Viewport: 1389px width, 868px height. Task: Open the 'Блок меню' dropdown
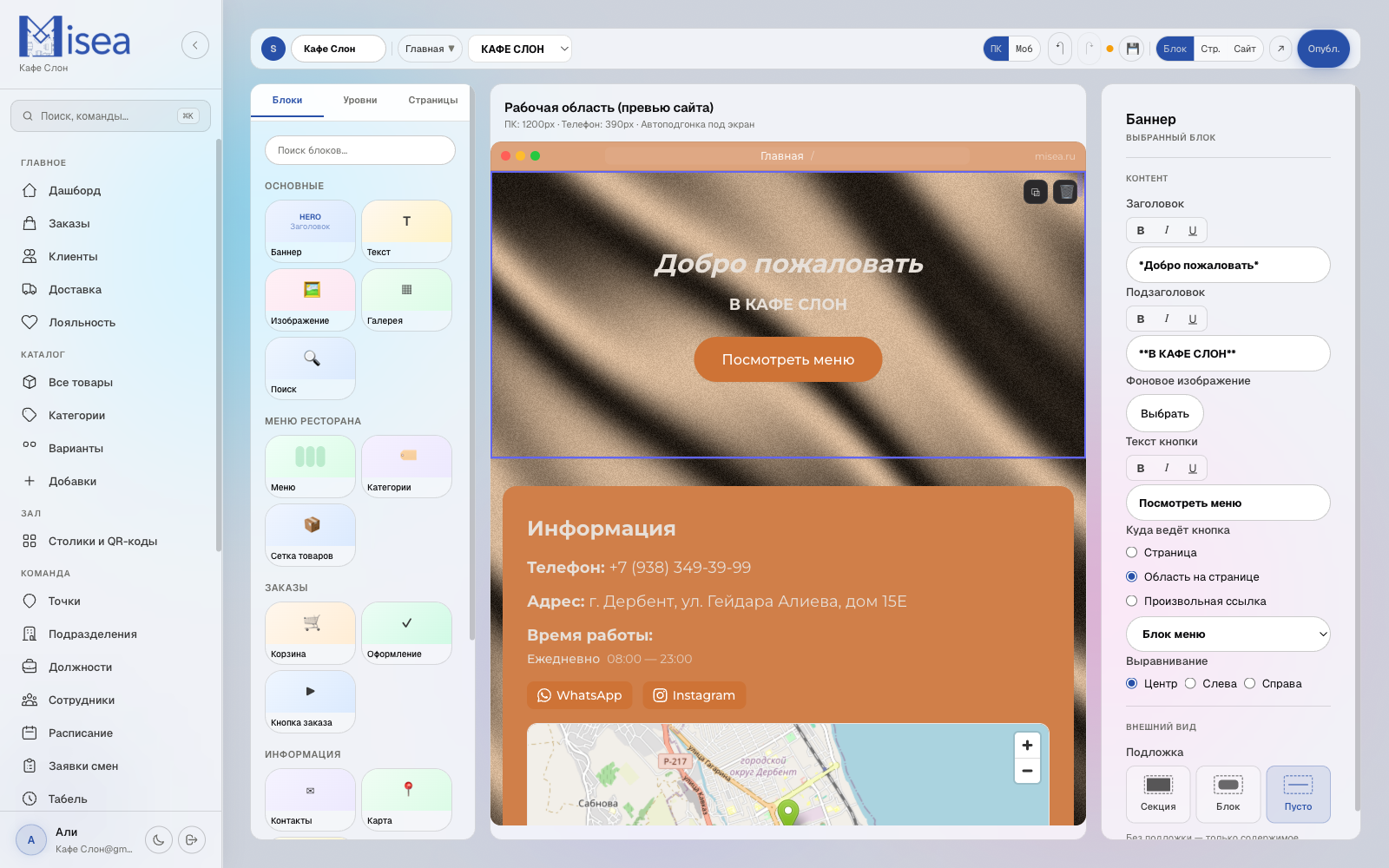pyautogui.click(x=1228, y=635)
